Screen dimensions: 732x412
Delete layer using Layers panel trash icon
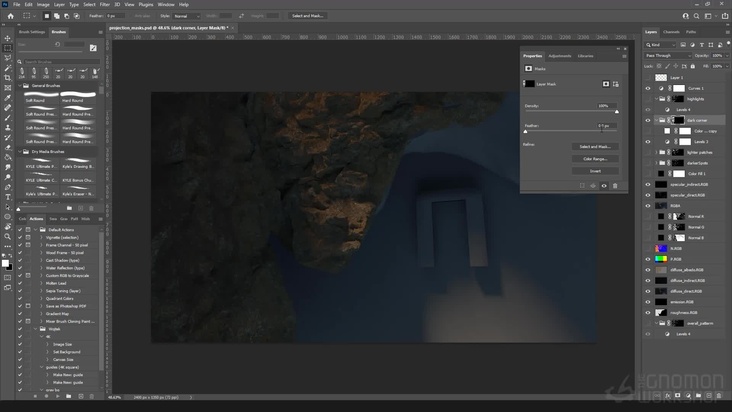tap(719, 395)
